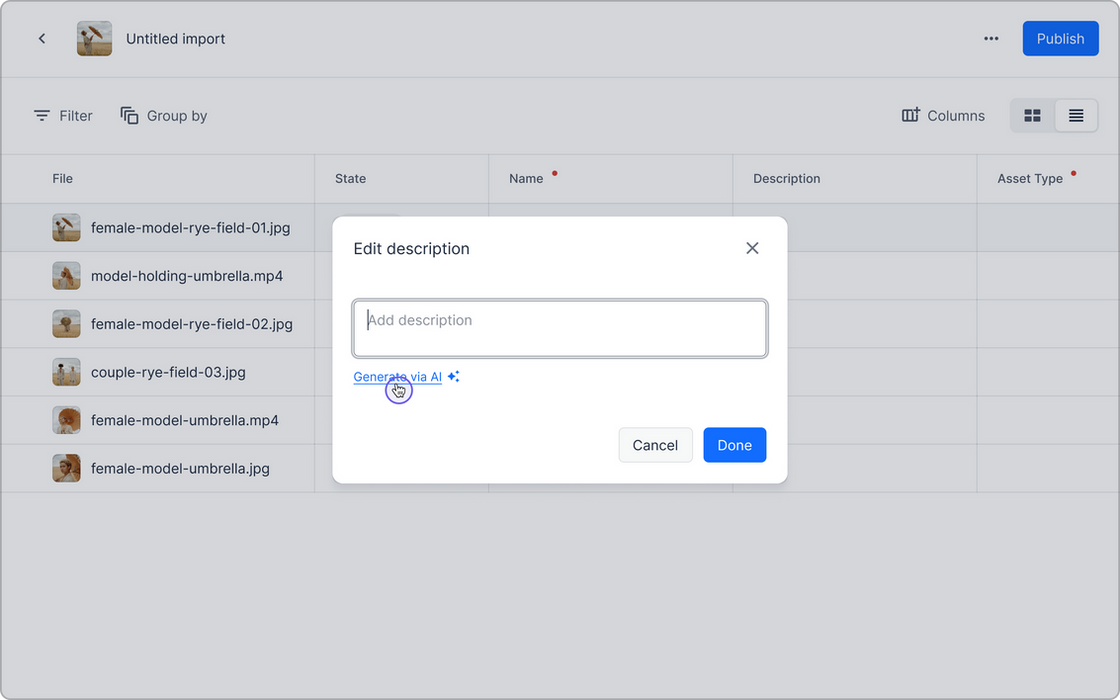Open the three-dot more options menu
This screenshot has width=1120, height=700.
click(991, 39)
